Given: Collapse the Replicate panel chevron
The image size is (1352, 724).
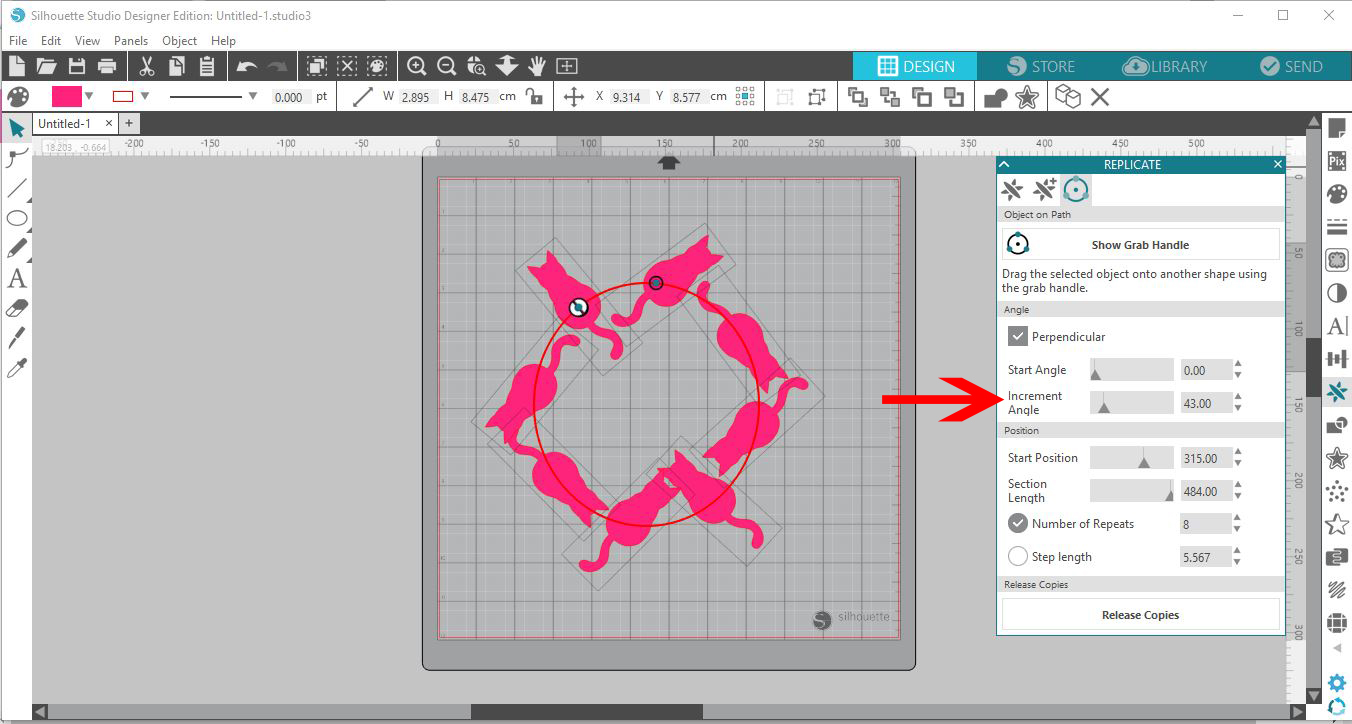Looking at the screenshot, I should [1004, 164].
